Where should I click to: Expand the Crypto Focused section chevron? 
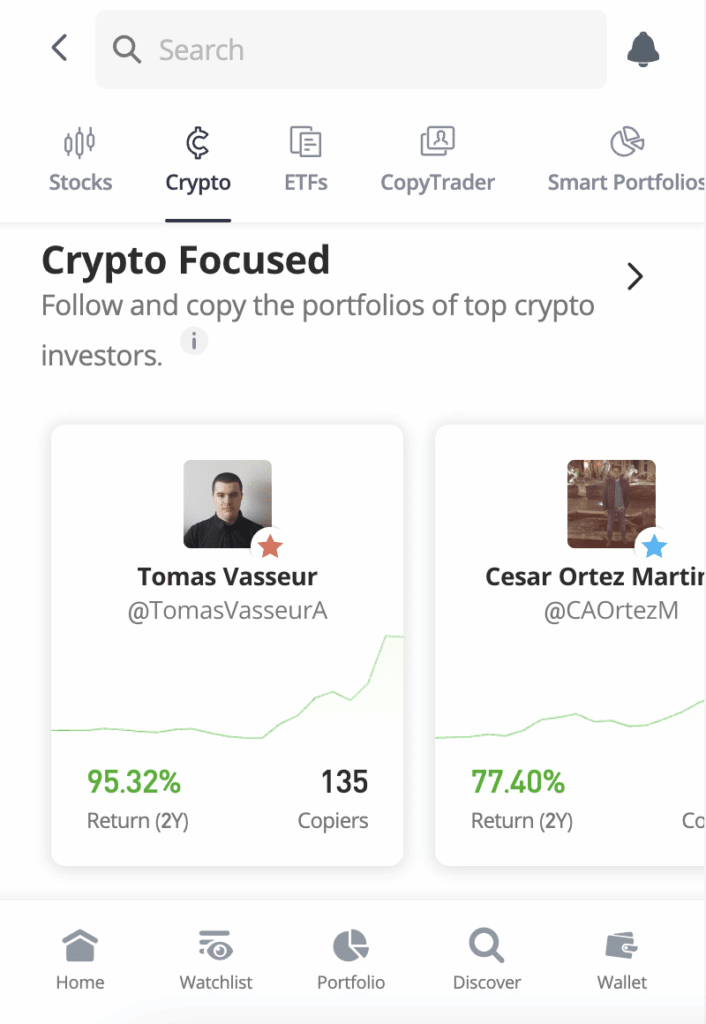634,276
